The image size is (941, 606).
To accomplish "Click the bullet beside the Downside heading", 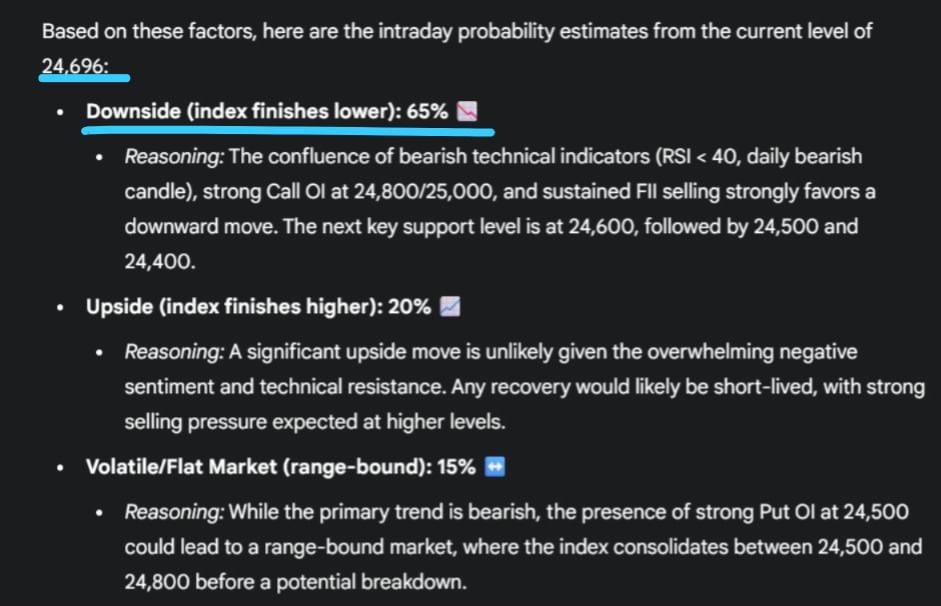I will click(x=63, y=113).
